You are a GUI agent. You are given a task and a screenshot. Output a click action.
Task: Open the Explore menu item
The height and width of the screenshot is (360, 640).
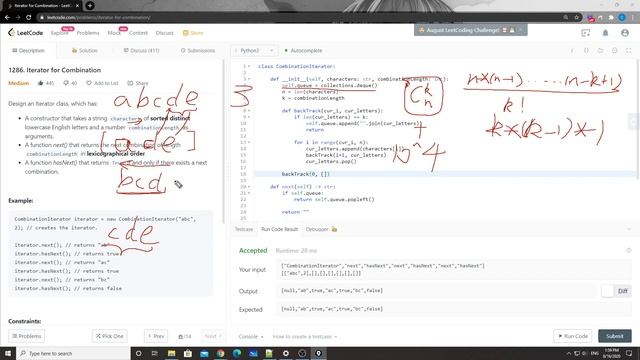60,33
